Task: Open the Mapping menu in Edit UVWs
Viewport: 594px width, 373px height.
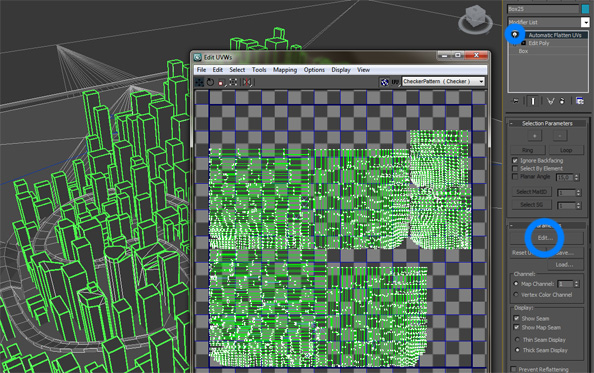Action: [285, 70]
